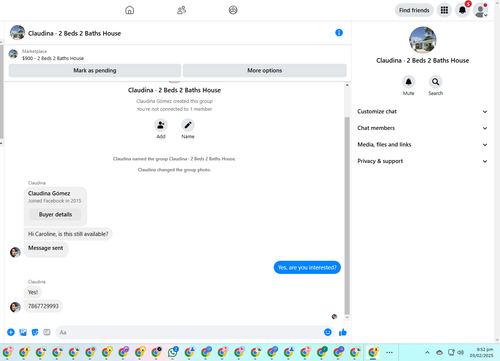Send a thumbs-up like
500x361 pixels.
click(x=343, y=332)
